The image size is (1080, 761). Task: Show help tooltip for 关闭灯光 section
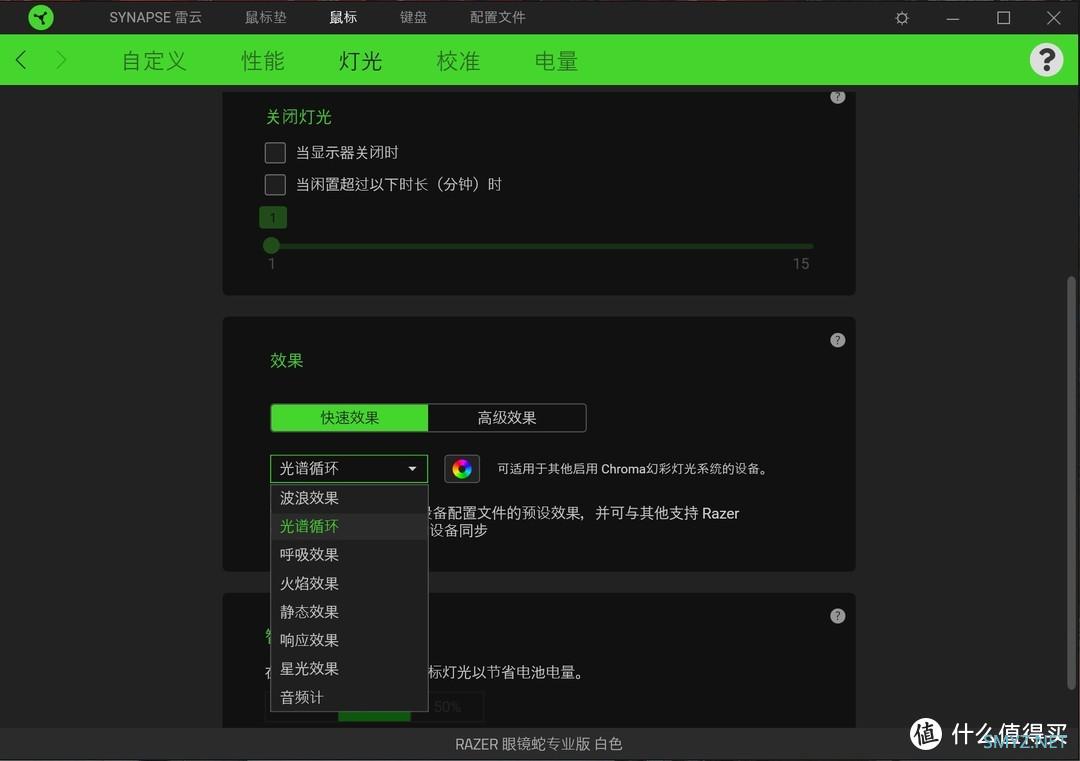tap(838, 96)
